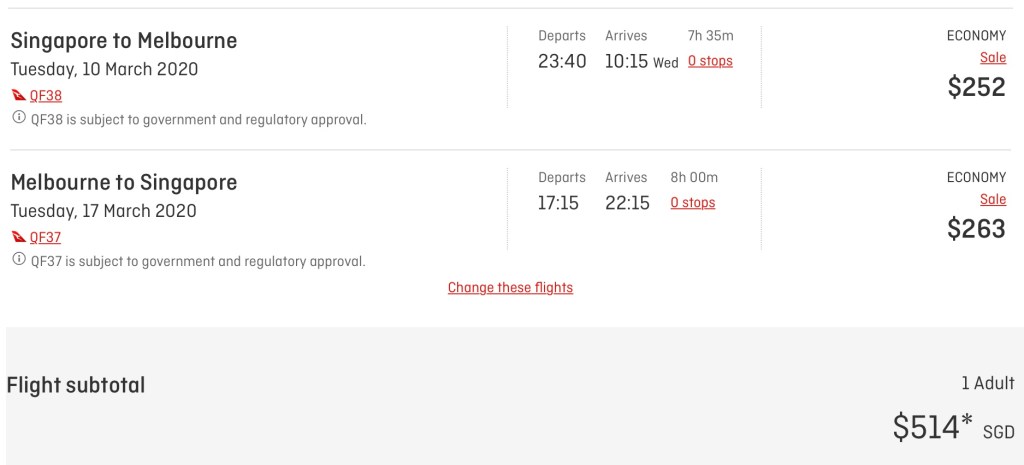
Task: View 0 stops details for Singapore to Melbourne
Action: (x=710, y=61)
